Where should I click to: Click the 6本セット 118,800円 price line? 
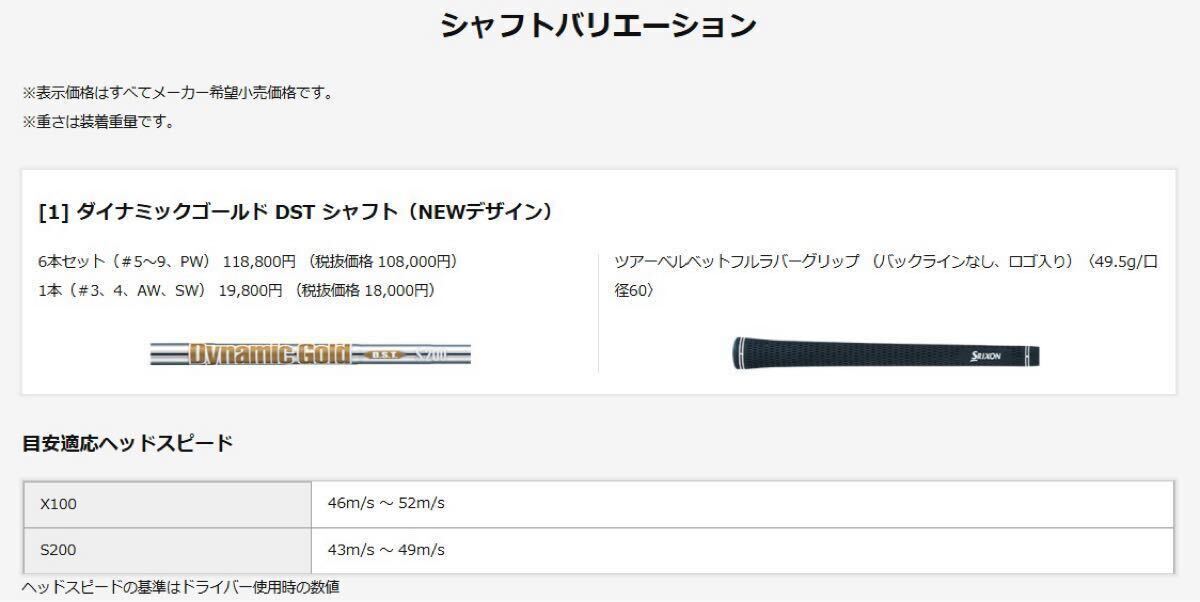tap(247, 262)
